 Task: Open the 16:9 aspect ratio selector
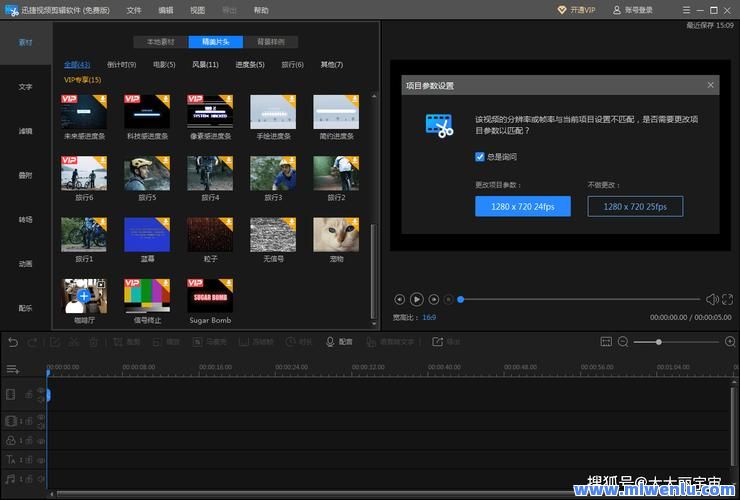click(x=429, y=318)
